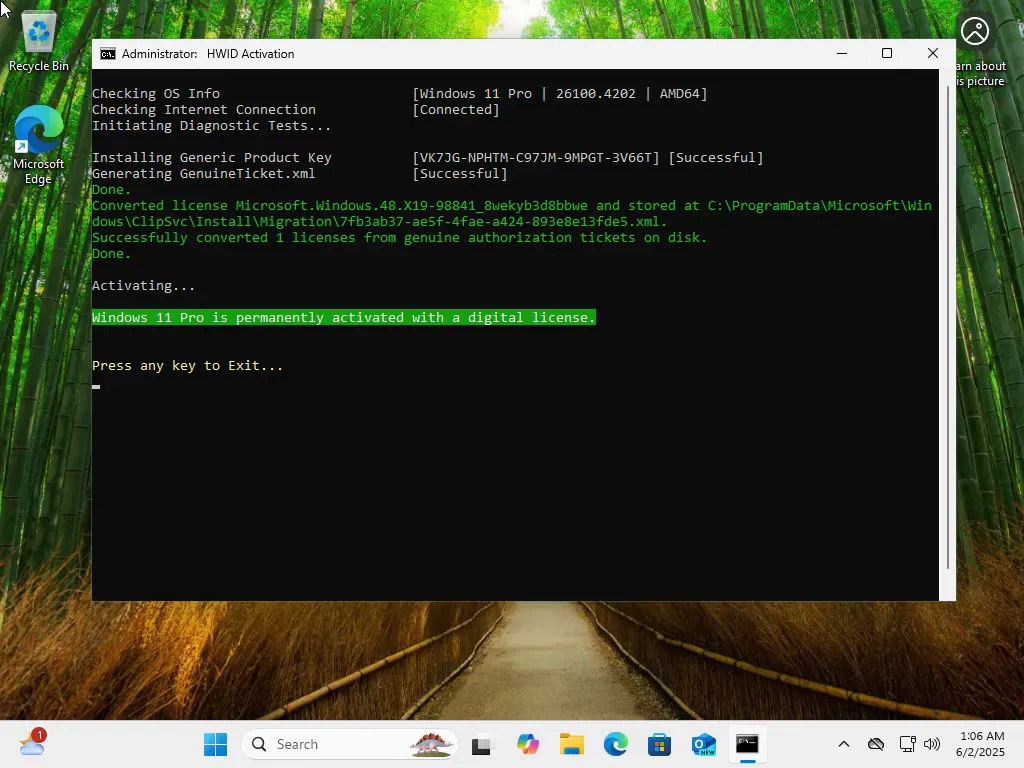Click the command prompt icon in title bar
The width and height of the screenshot is (1024, 768).
108,54
